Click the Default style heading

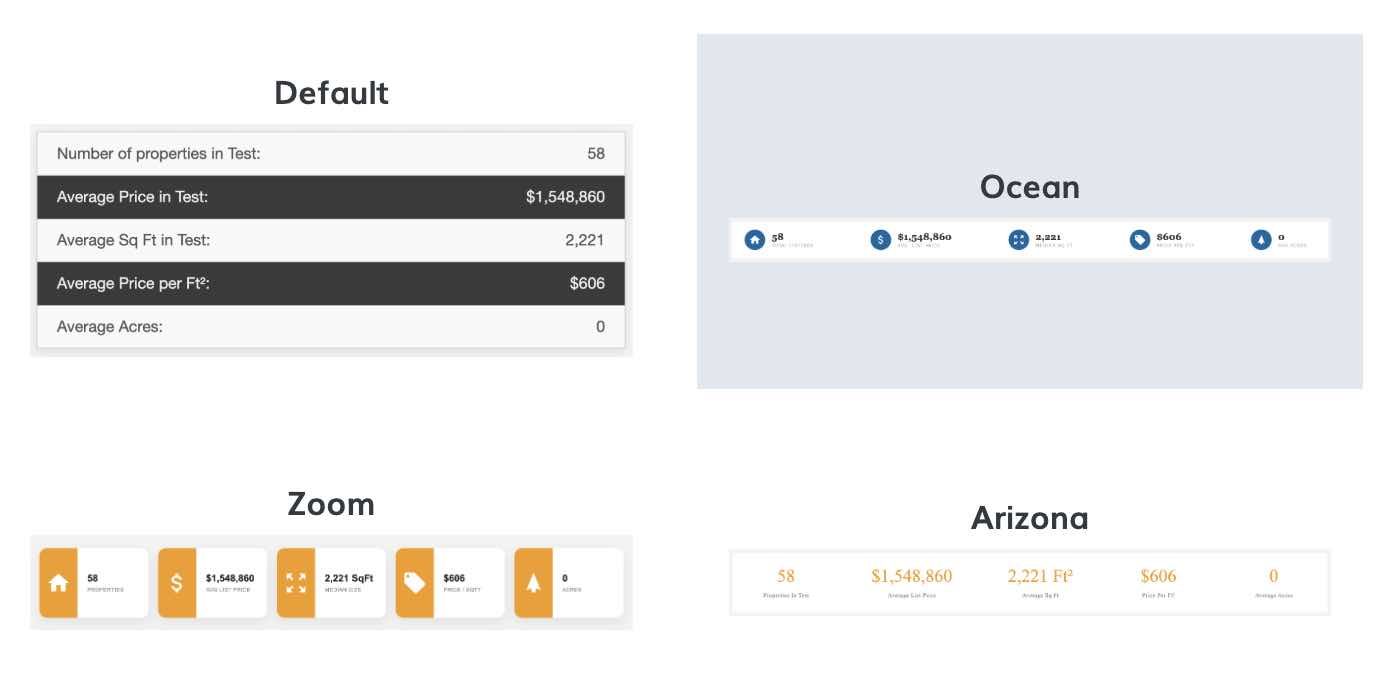331,93
